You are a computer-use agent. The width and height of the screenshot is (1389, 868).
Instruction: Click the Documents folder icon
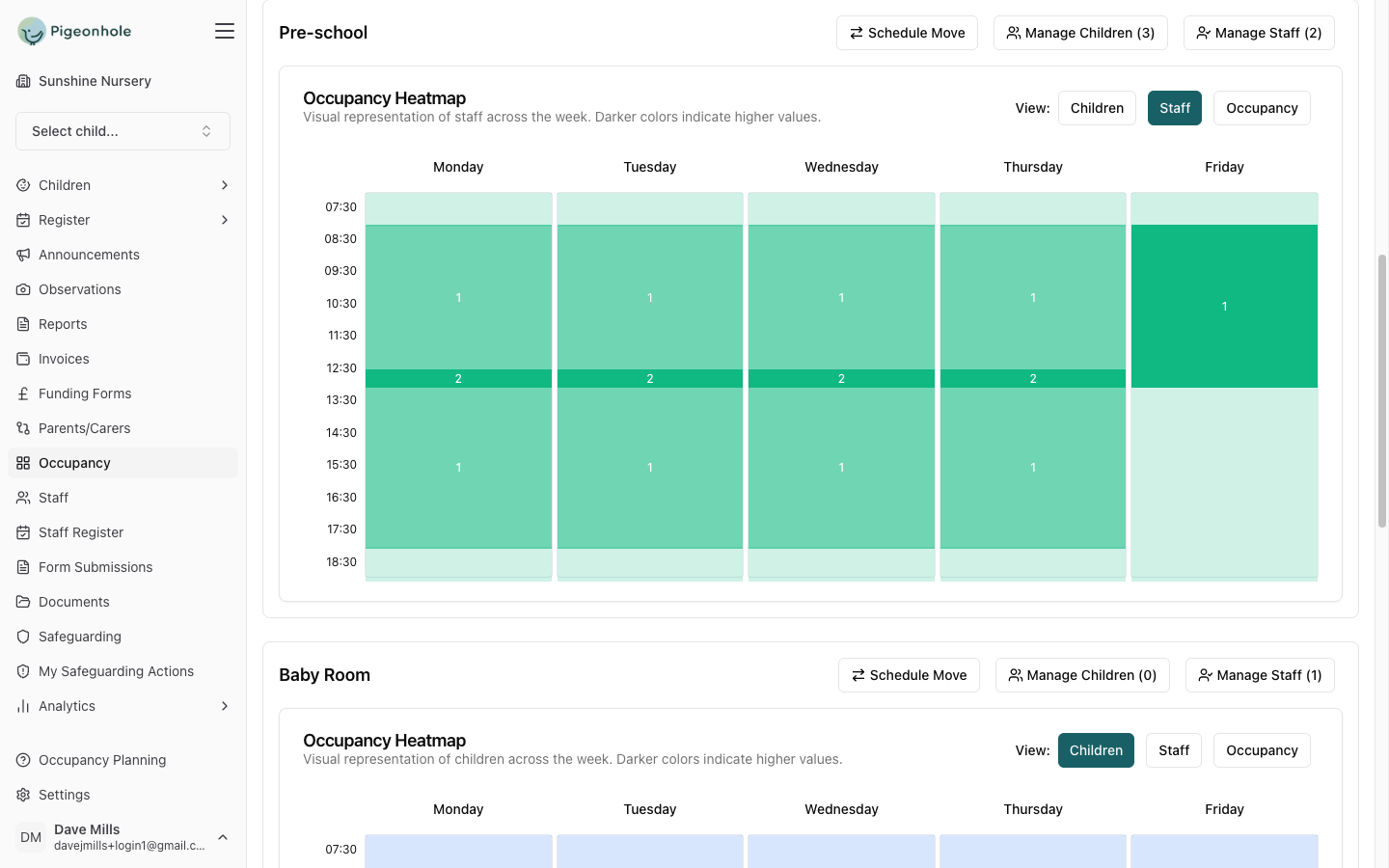[23, 602]
